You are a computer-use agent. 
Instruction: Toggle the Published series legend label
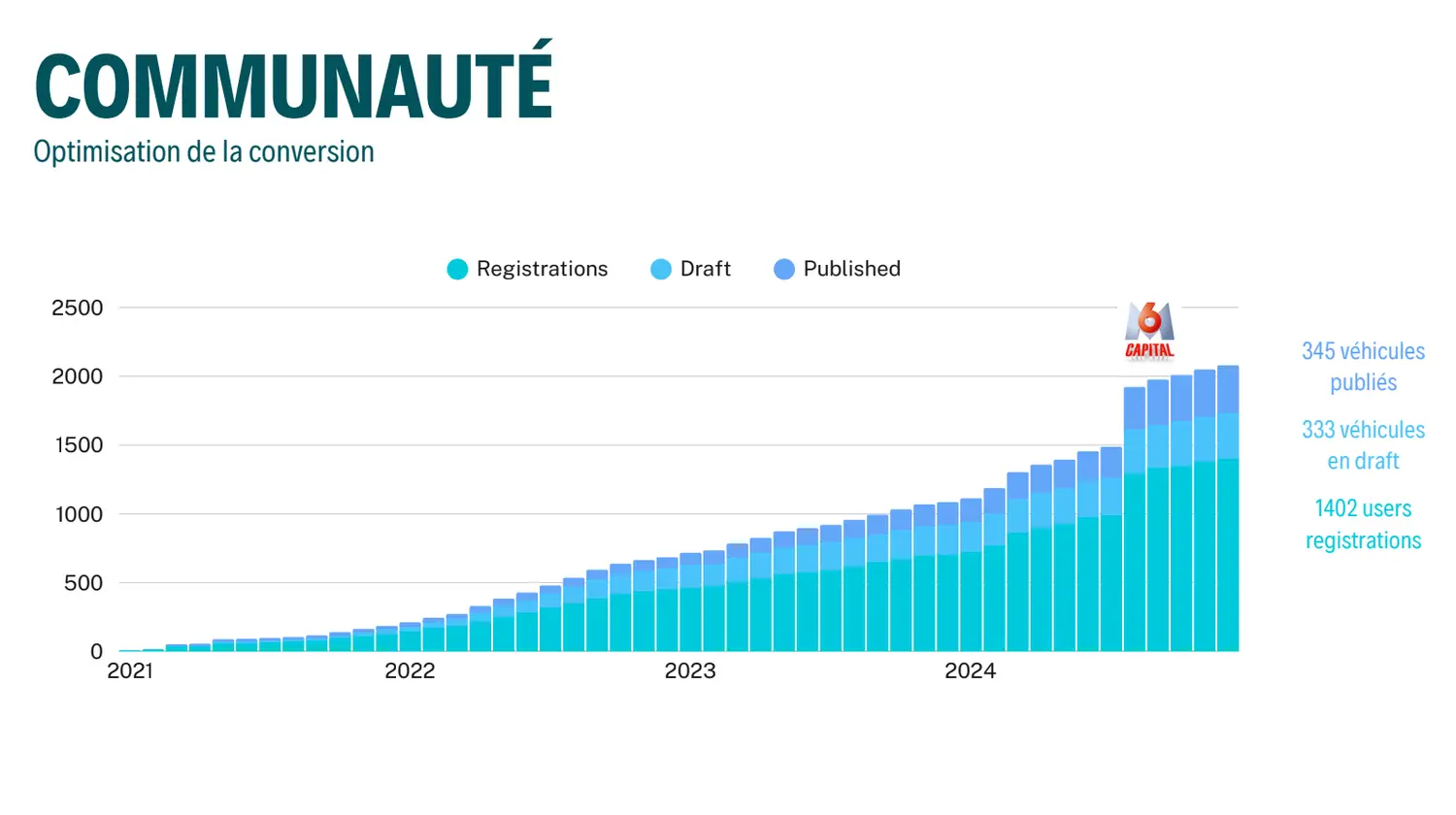pos(851,269)
